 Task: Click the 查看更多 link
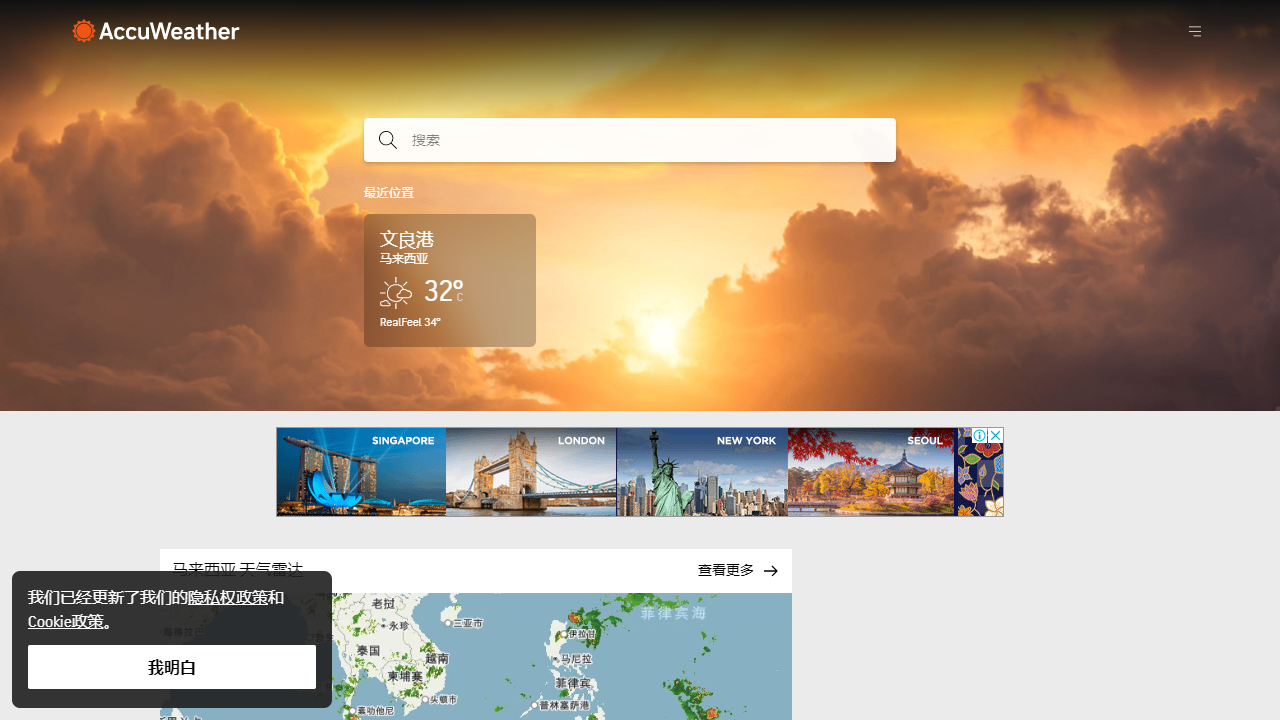coord(726,570)
